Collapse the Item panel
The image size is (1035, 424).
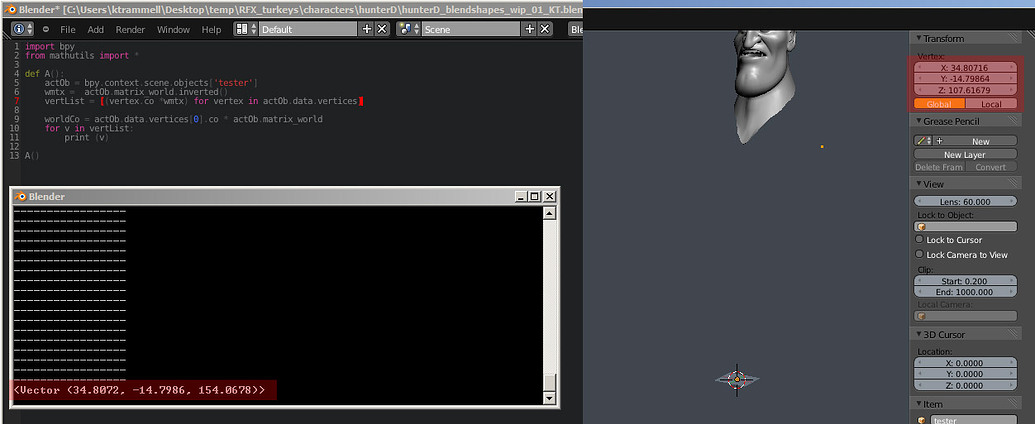(919, 404)
